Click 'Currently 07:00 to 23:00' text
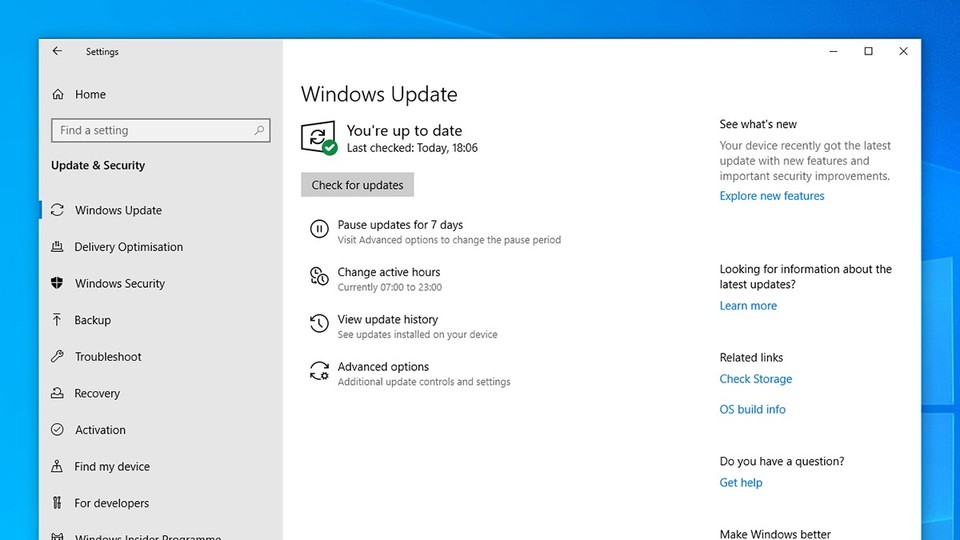The height and width of the screenshot is (540, 960). tap(389, 287)
